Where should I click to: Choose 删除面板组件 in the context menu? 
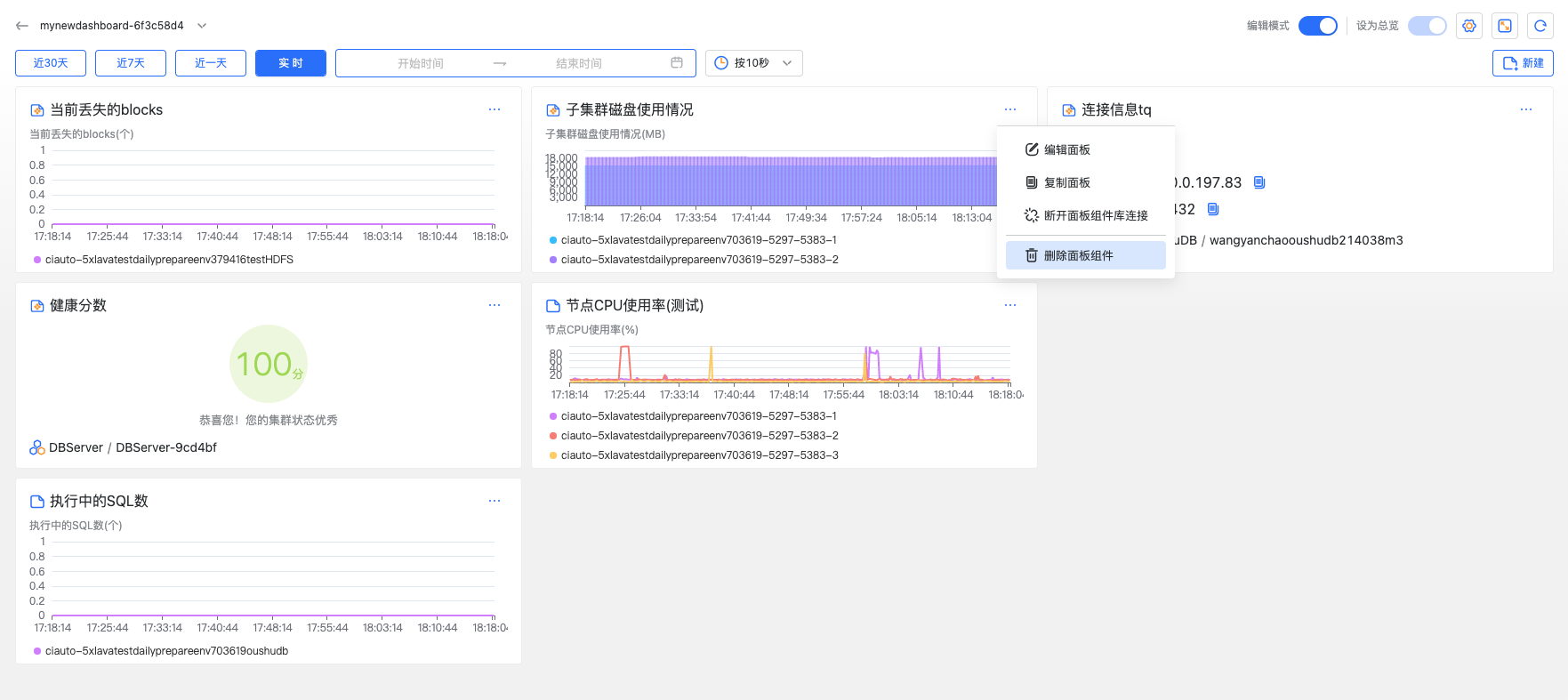point(1078,255)
